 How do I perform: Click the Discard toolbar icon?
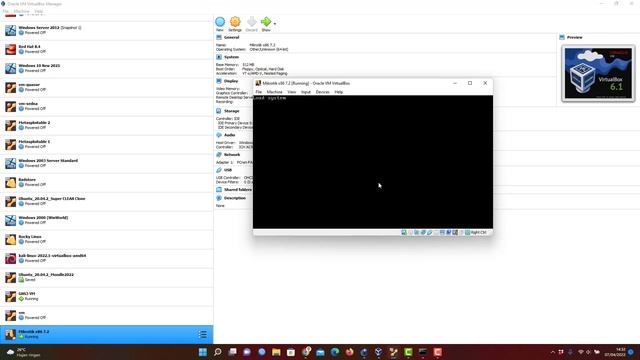pos(251,22)
